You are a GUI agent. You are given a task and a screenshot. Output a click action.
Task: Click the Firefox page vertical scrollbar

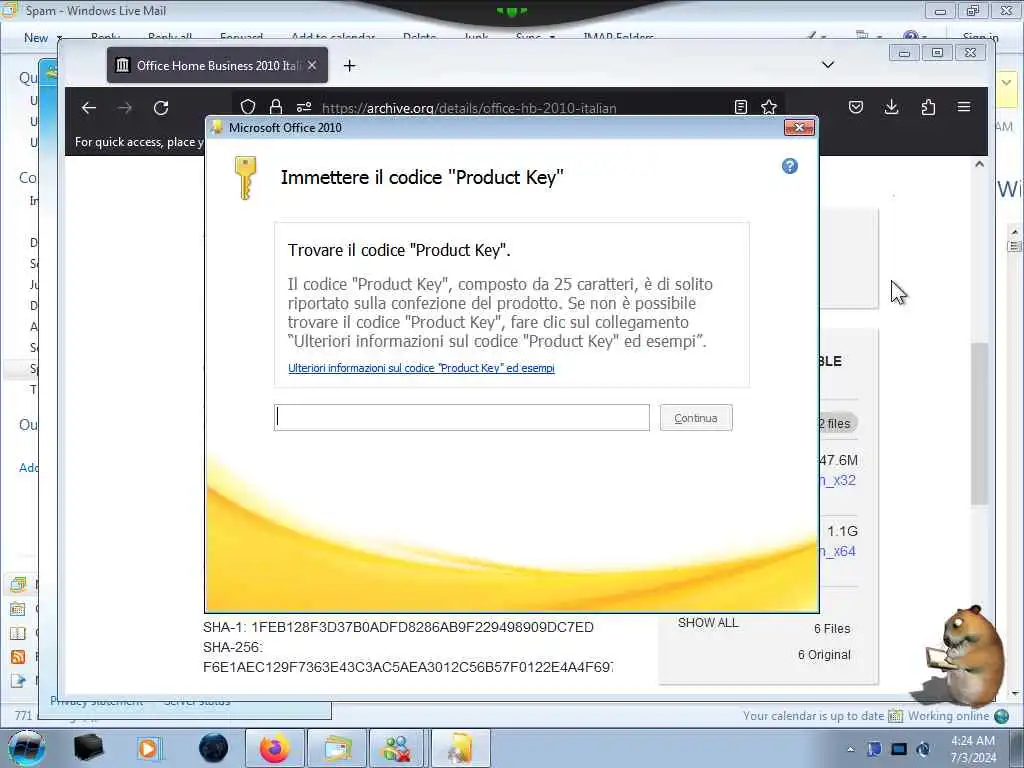(x=979, y=423)
